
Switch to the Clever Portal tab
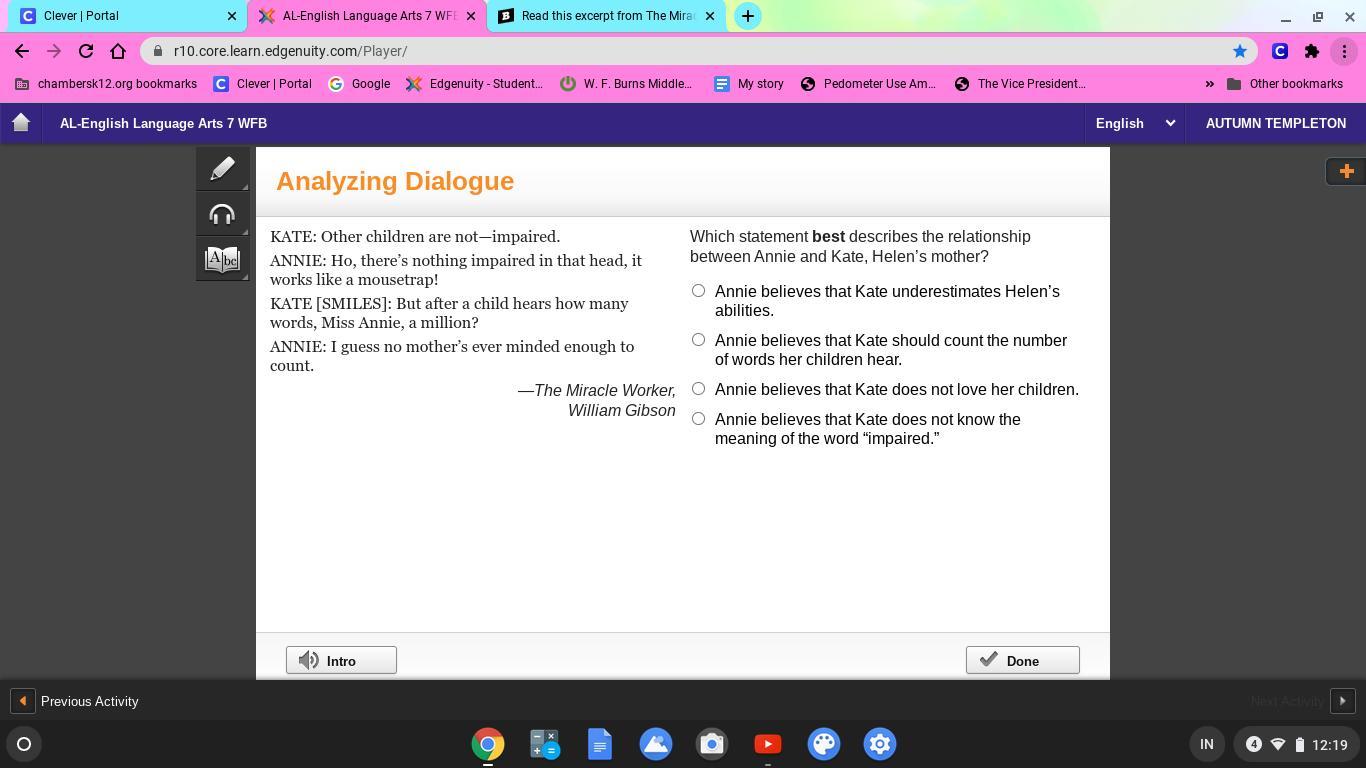click(x=120, y=16)
